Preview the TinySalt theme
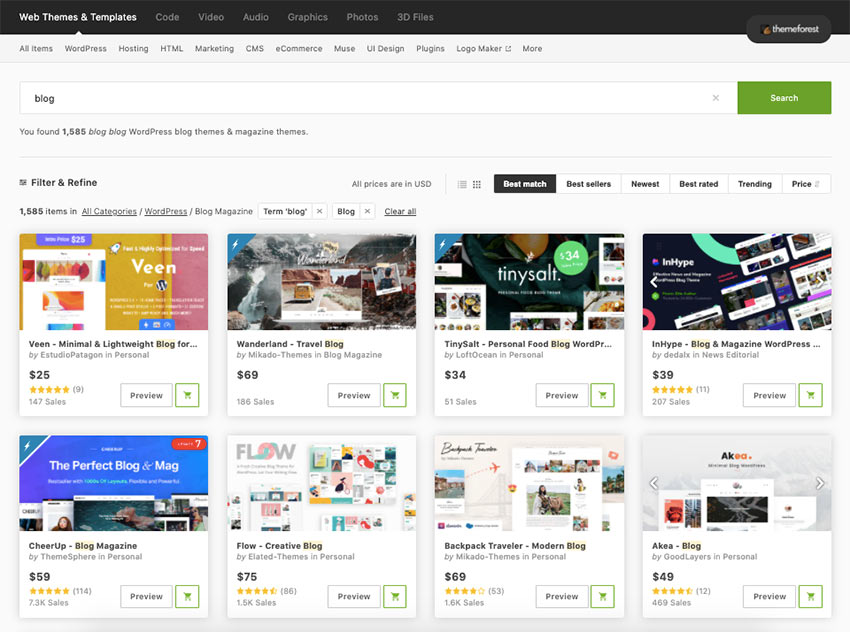Image resolution: width=850 pixels, height=632 pixels. point(562,395)
